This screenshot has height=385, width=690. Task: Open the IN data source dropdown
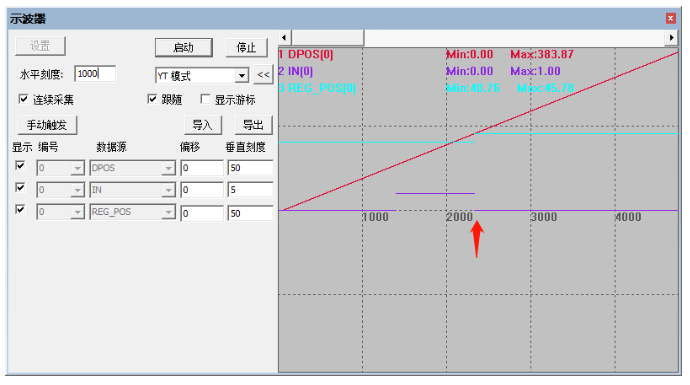pos(168,190)
